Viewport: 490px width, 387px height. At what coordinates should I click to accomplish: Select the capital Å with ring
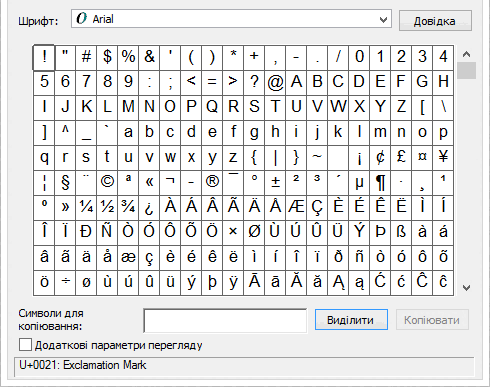275,207
